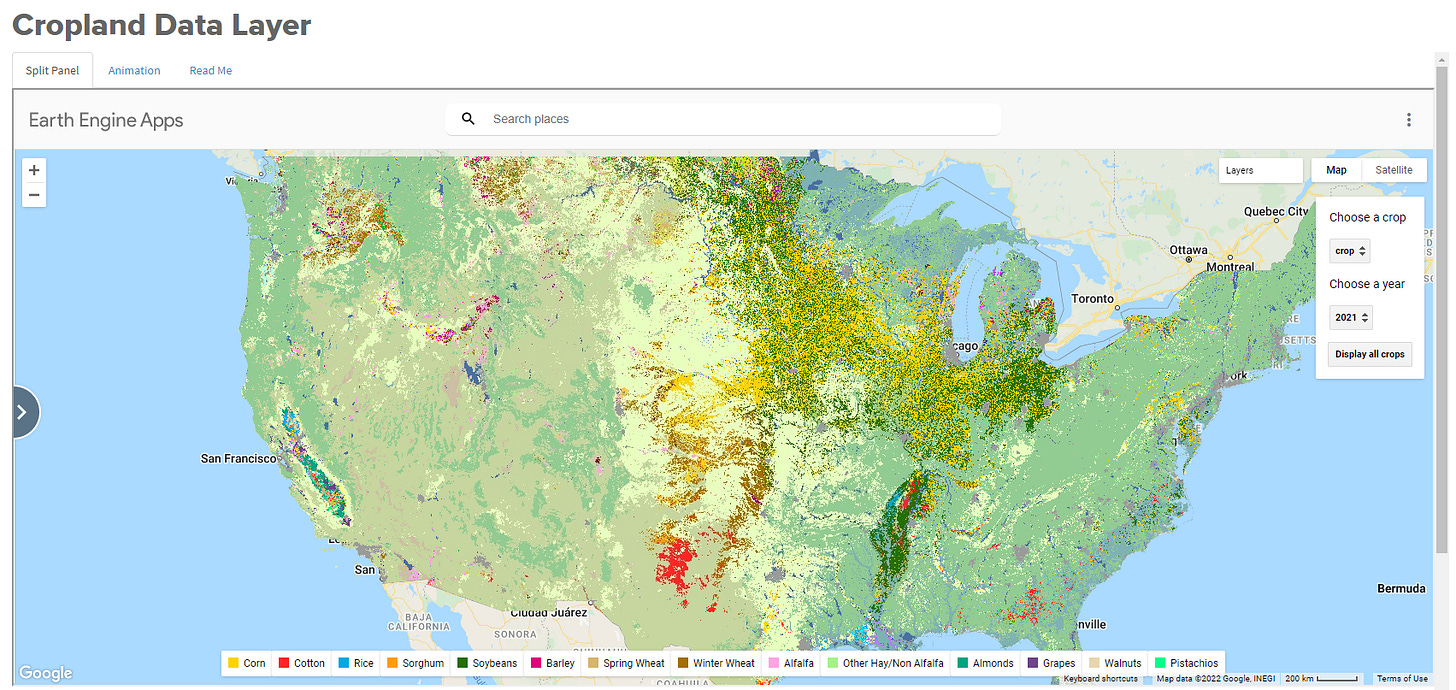Screen dimensions: 1456x690
Task: Click the blue Rice legend swatch
Action: tap(343, 663)
